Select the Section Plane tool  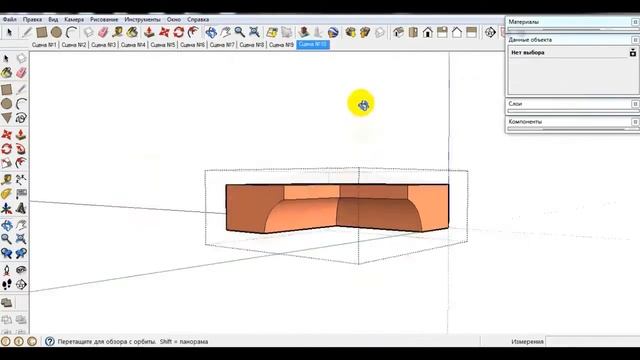pyautogui.click(x=21, y=284)
